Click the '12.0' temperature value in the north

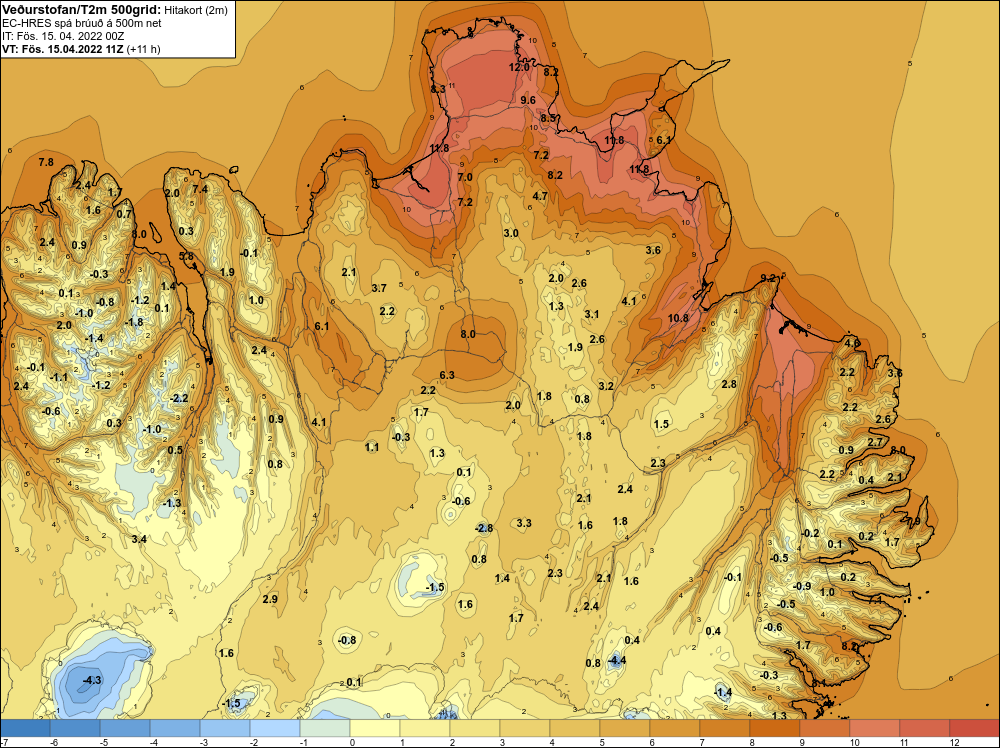pyautogui.click(x=519, y=67)
